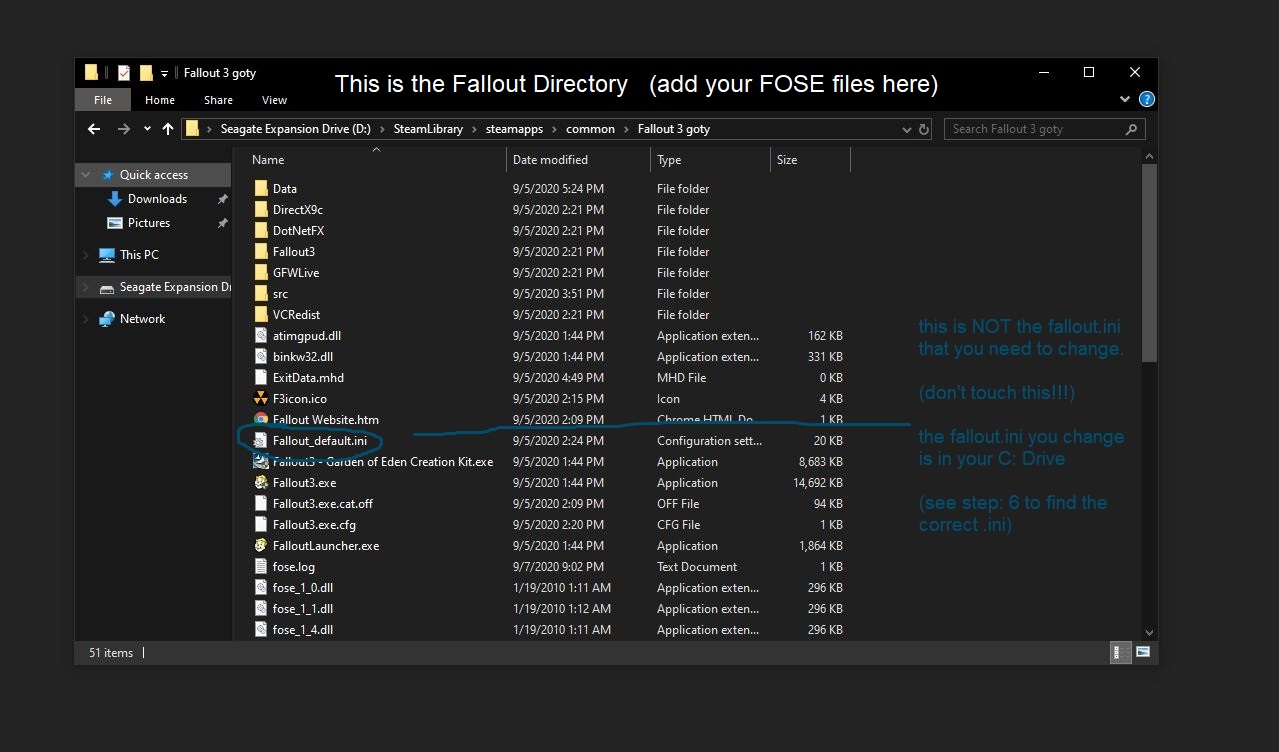This screenshot has height=752, width=1279.
Task: Open the Share ribbon tab
Action: click(x=218, y=100)
